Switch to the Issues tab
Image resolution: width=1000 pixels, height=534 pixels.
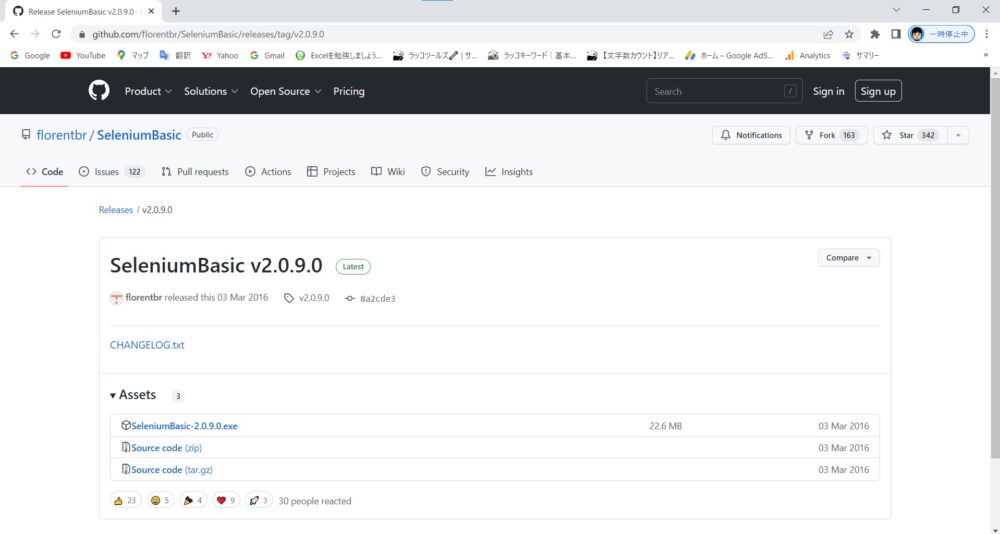[112, 172]
